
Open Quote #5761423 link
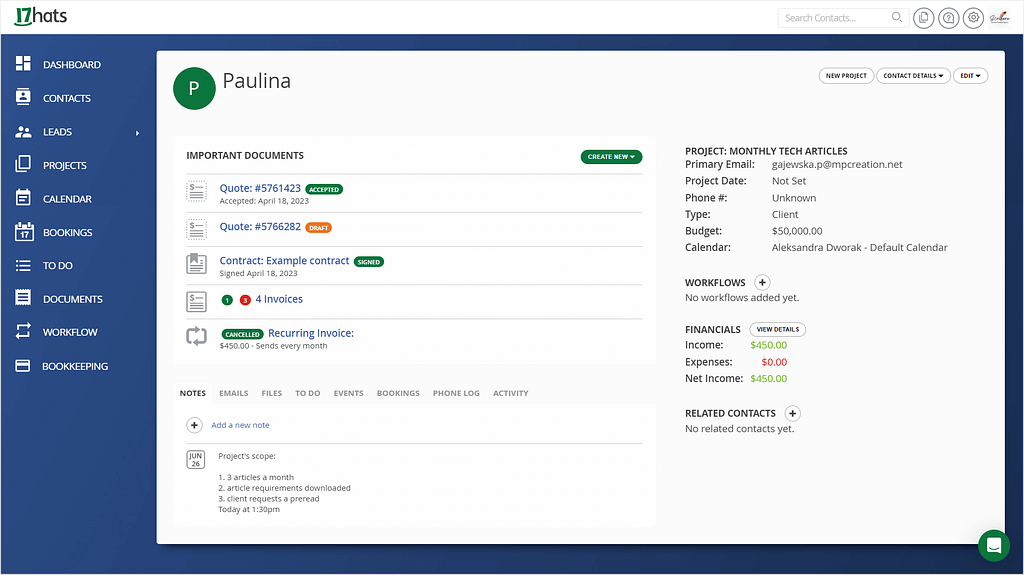pyautogui.click(x=260, y=188)
